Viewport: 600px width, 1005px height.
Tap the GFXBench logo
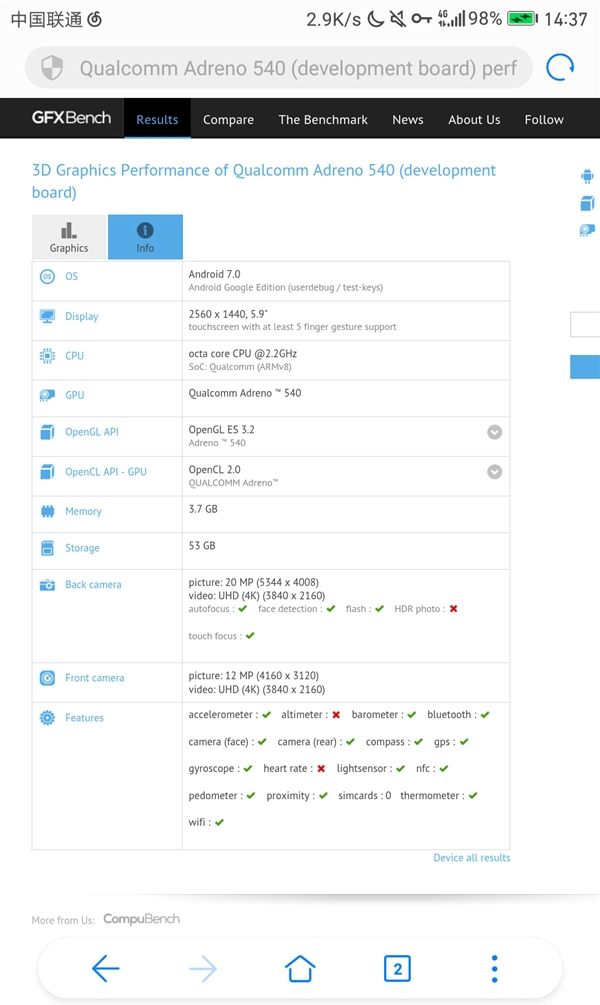tap(71, 118)
